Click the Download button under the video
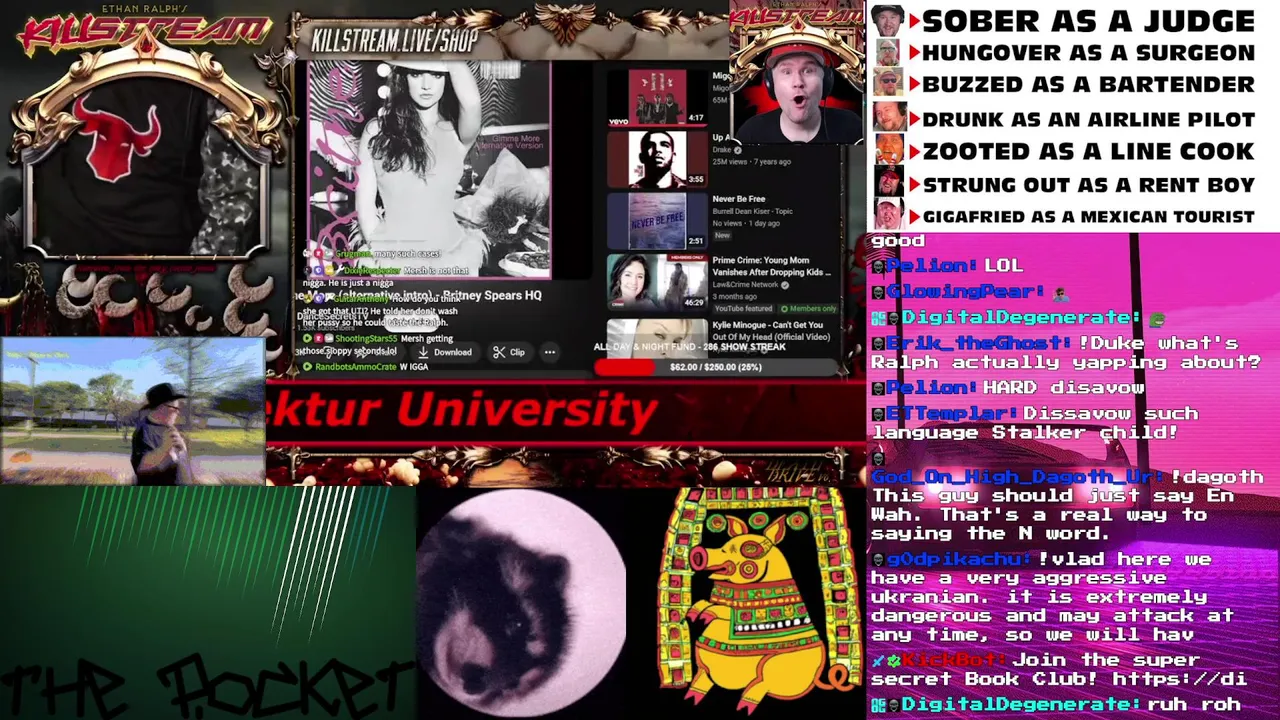This screenshot has width=1280, height=720. point(445,352)
